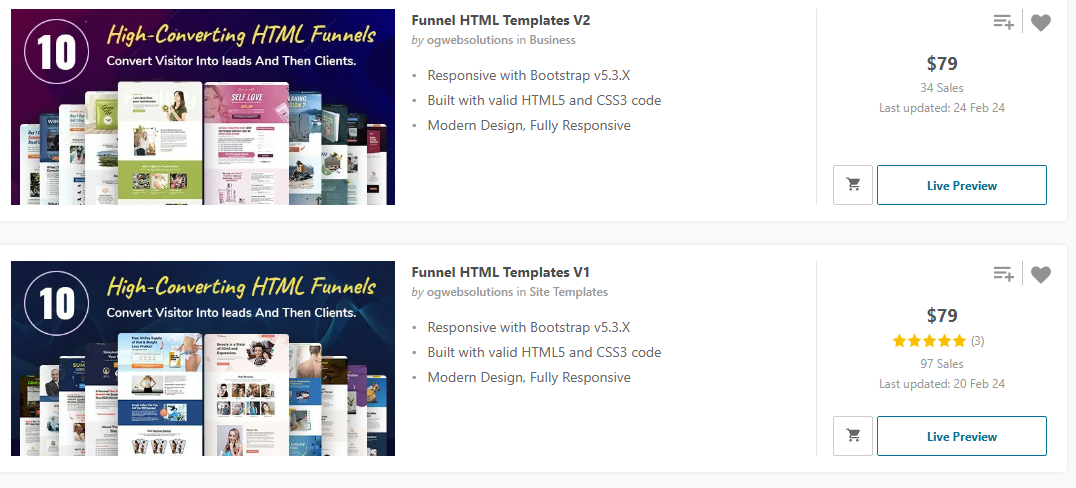Click the V1 funnels preview thumbnail
This screenshot has width=1076, height=488.
pyautogui.click(x=203, y=358)
